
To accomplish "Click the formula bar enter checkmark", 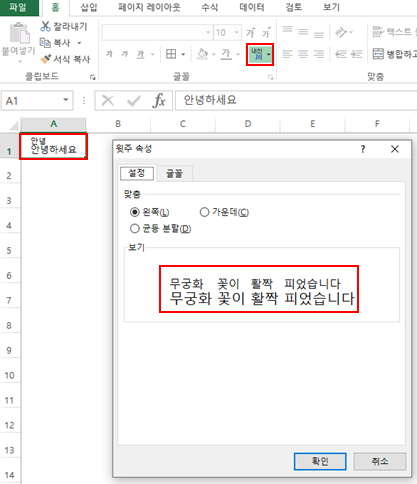I will (x=133, y=100).
